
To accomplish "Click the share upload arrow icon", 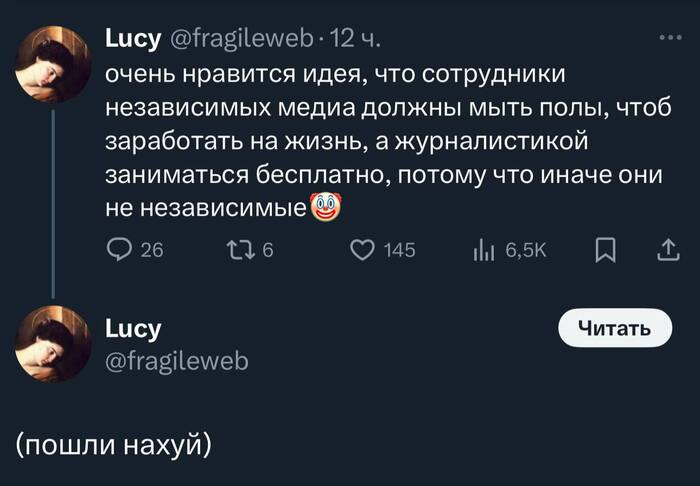I will tap(667, 251).
